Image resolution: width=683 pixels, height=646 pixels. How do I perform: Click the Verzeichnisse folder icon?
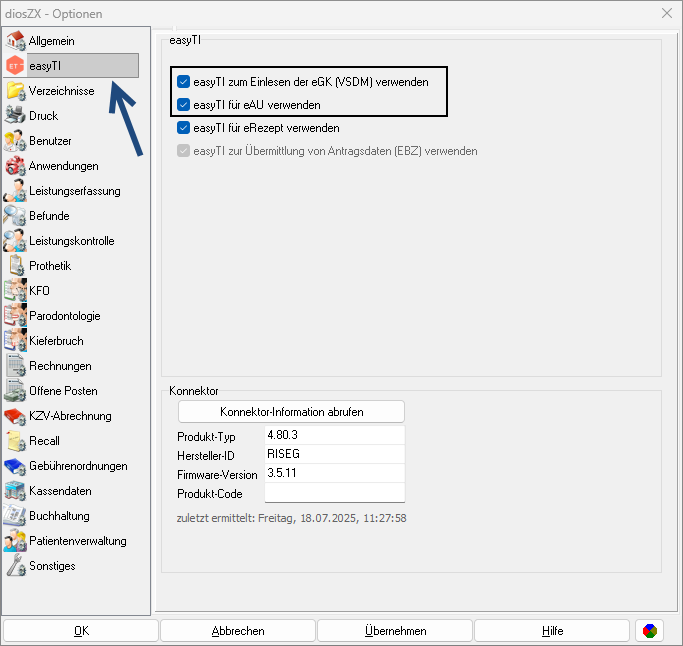tap(15, 91)
